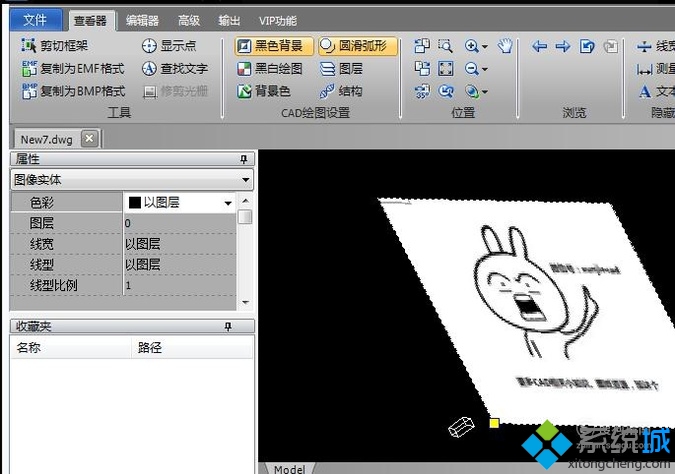Screen dimensions: 675x474
Task: Switch to the 查看器 tab
Action: [x=91, y=21]
